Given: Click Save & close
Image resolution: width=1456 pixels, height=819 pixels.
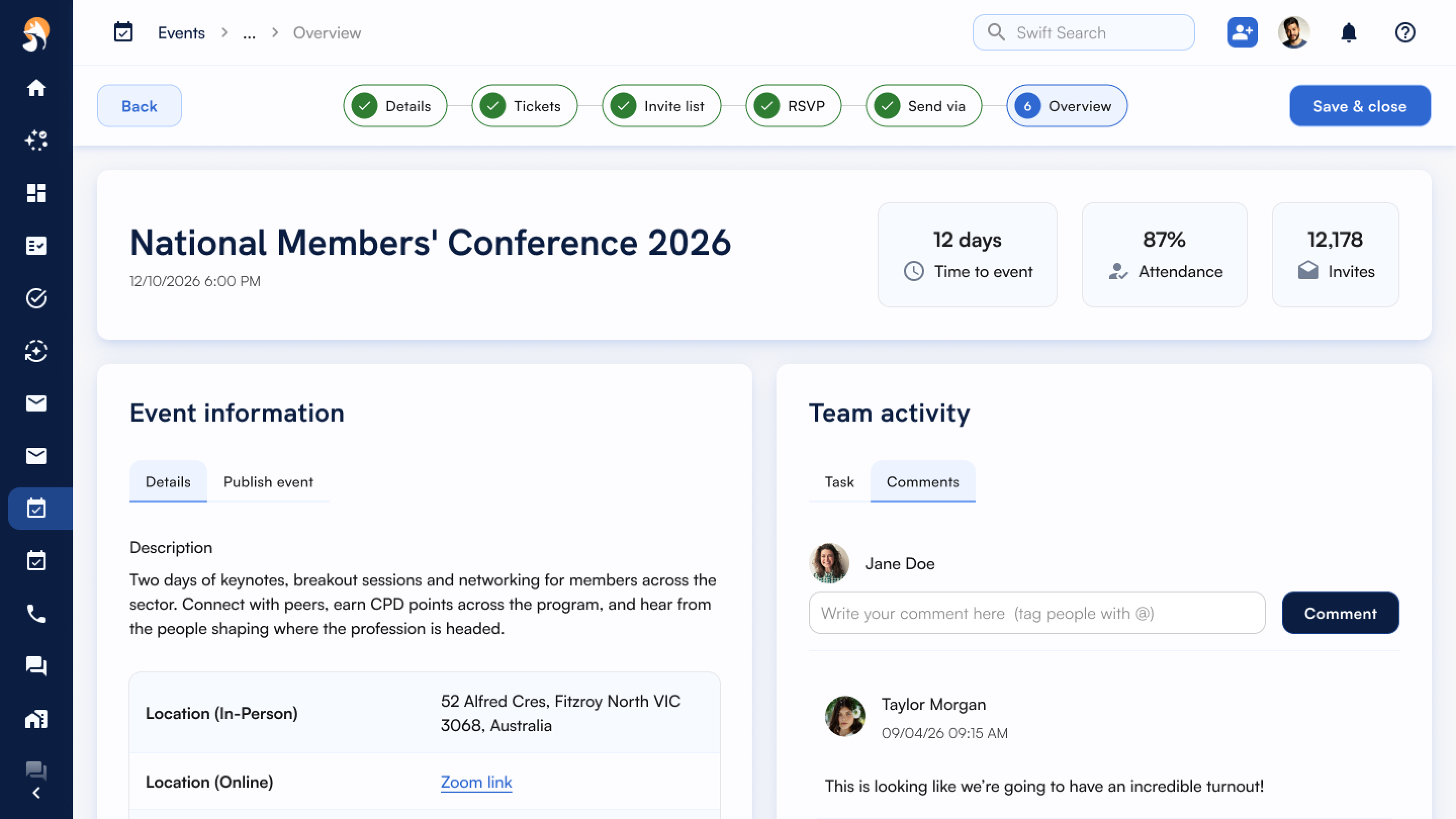Looking at the screenshot, I should click(x=1359, y=106).
